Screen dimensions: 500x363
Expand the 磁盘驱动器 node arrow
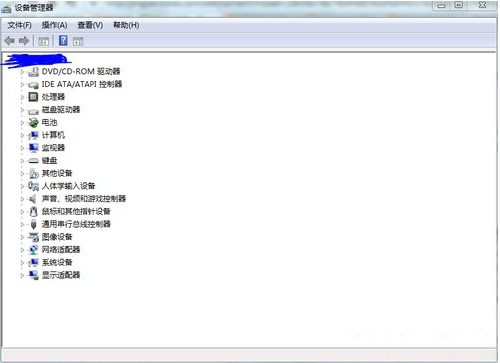[22, 110]
